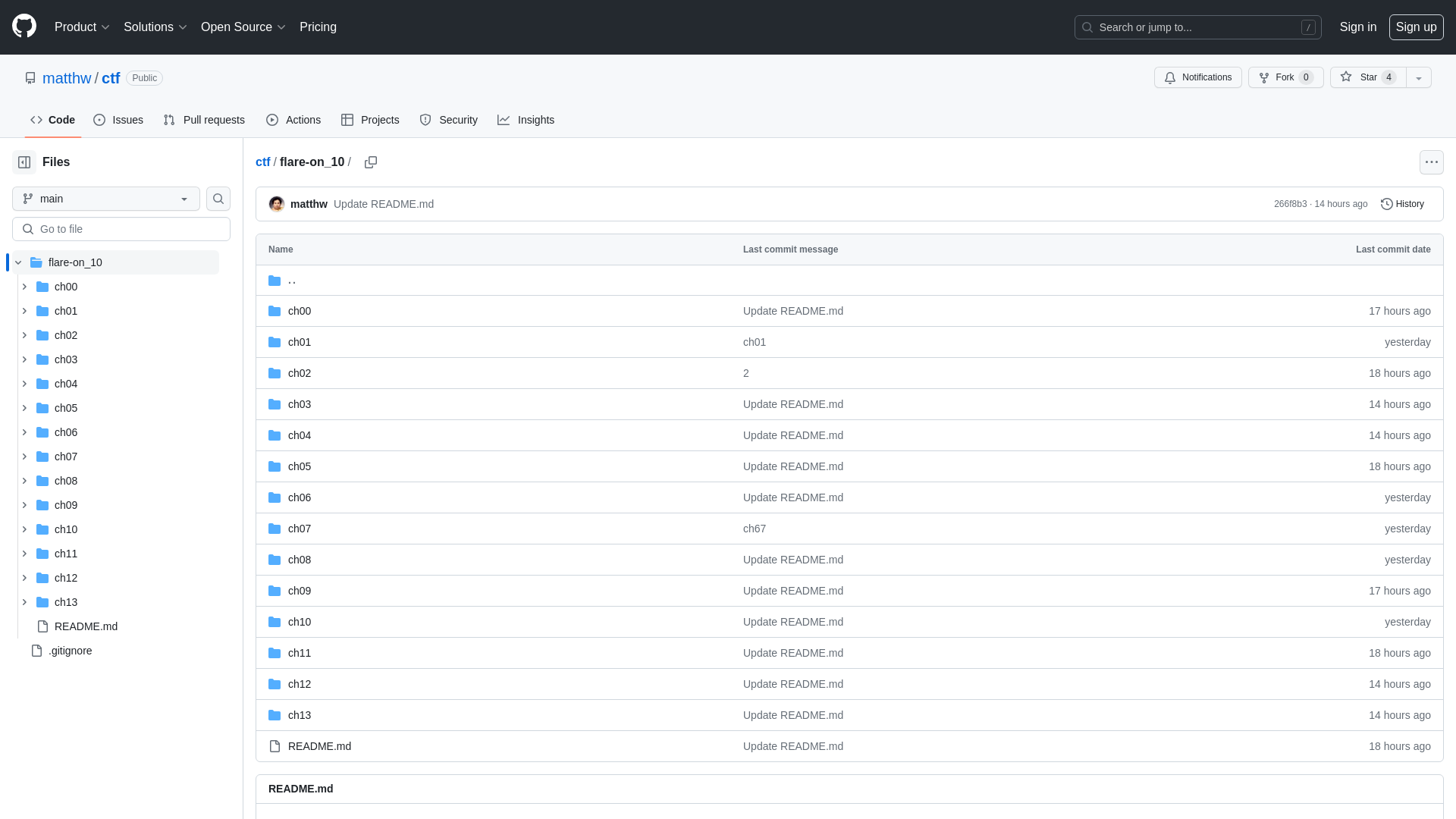Expand the ch03 folder in sidebar tree
The height and width of the screenshot is (819, 1456).
click(24, 359)
